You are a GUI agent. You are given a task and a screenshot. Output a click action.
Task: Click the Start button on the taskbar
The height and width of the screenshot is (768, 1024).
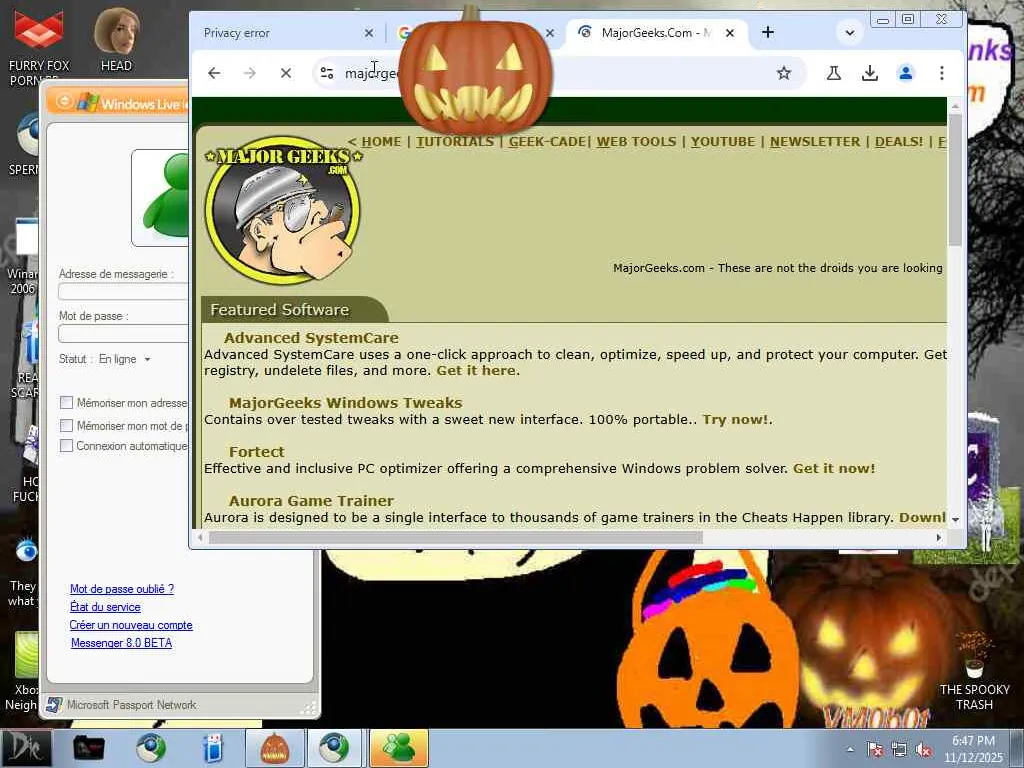coord(26,748)
